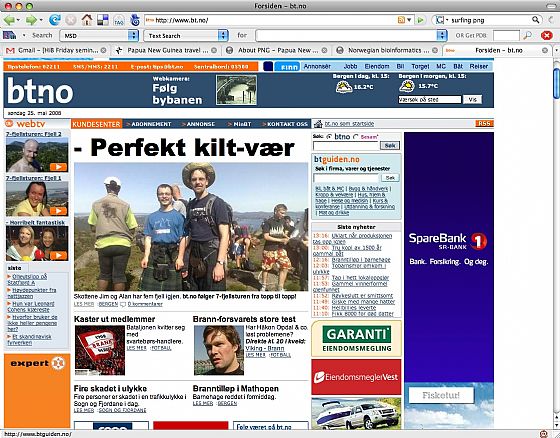Go forward with the green right arrow
This screenshot has height=438, width=560.
[x=31, y=20]
